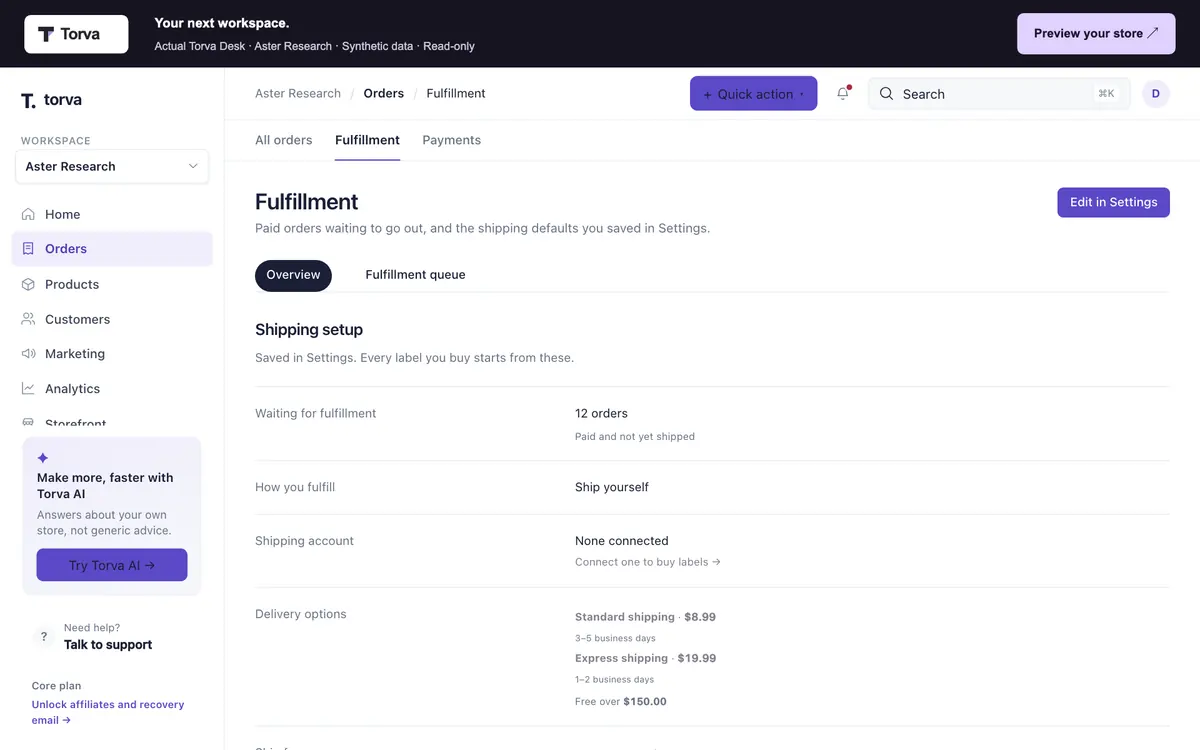Screen dimensions: 1200x750
Task: Click the "None connected" shipping account text
Action: [x=622, y=541]
